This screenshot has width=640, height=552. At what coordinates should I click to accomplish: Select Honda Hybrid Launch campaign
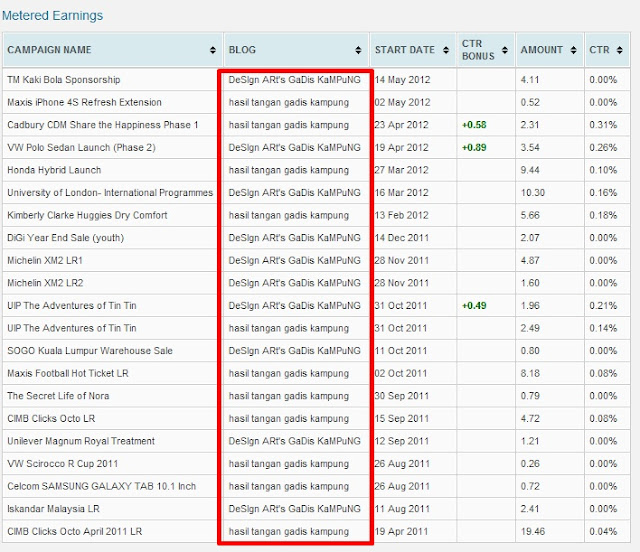[x=54, y=170]
